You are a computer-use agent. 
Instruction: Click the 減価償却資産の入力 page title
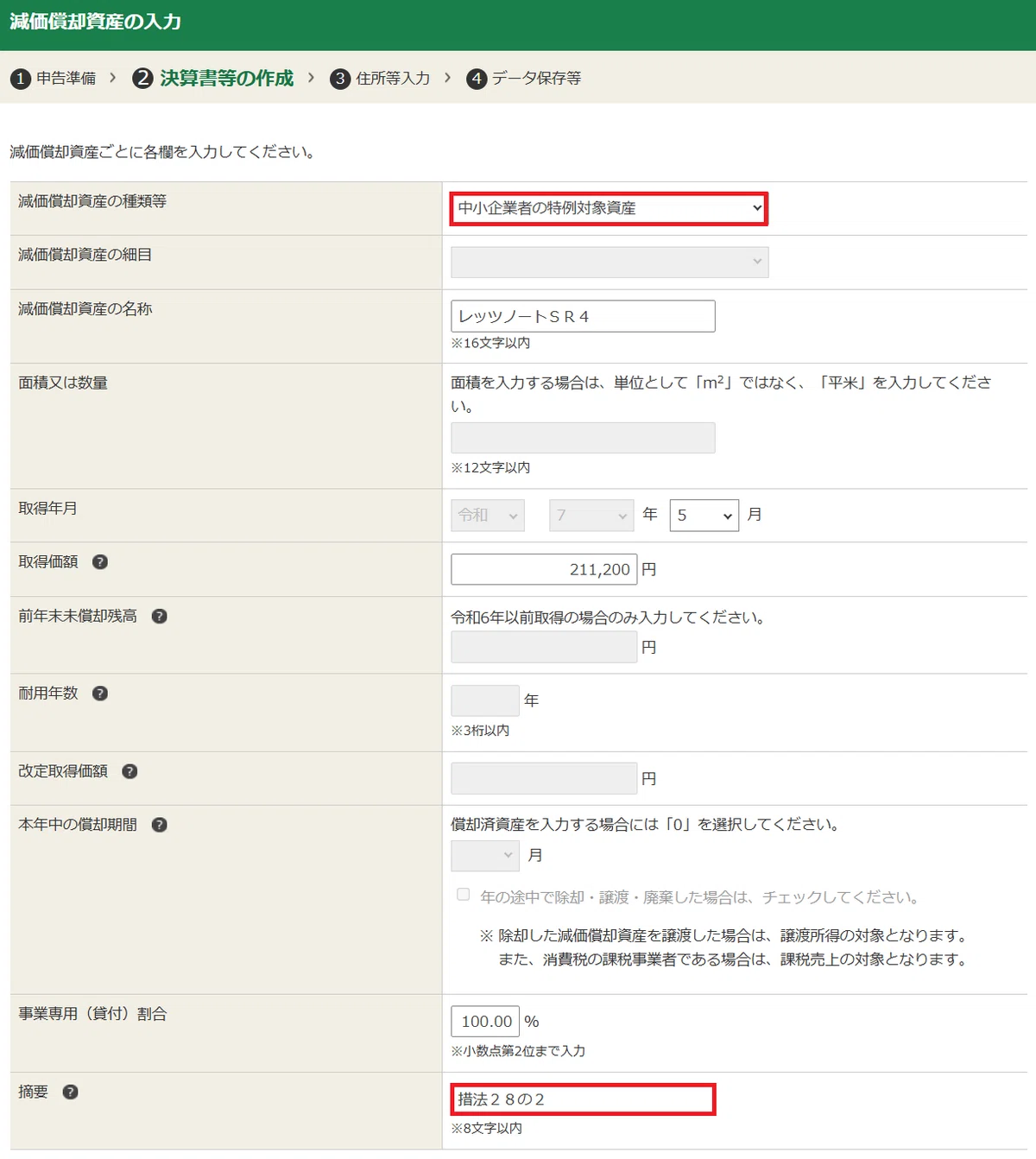tap(96, 22)
